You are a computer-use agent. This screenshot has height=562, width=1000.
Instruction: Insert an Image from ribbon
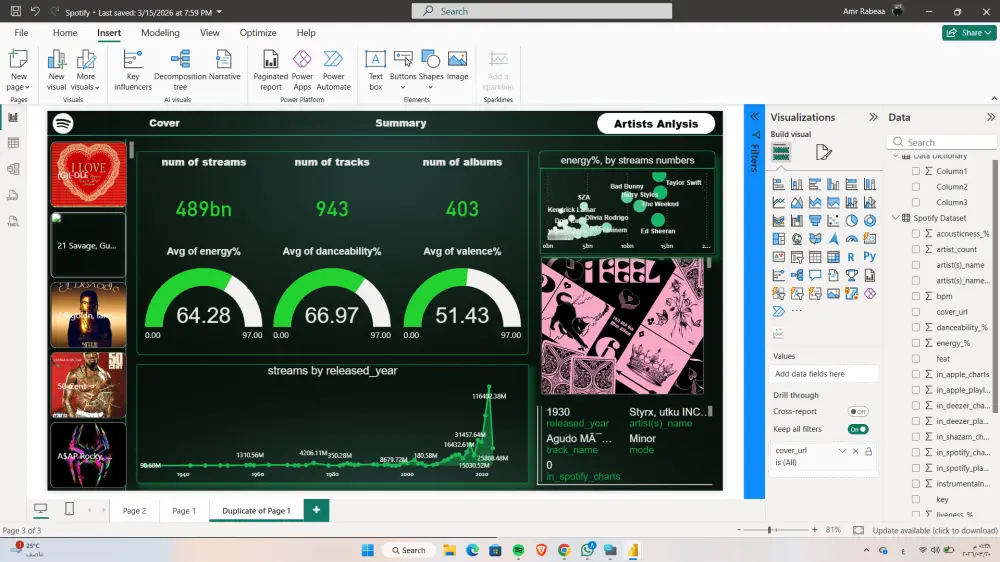457,66
